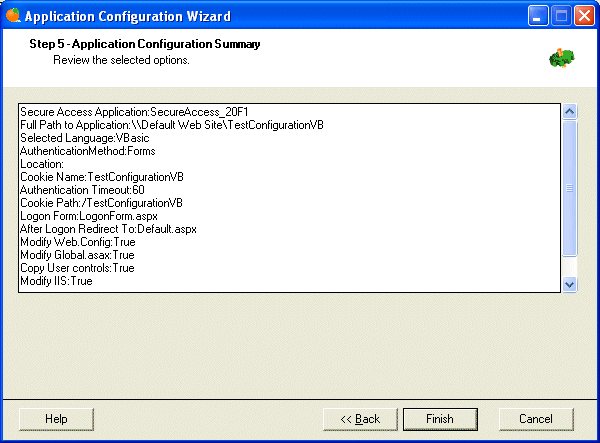Click the scrollbar up arrow in summary list
This screenshot has height=443, width=600.
[x=569, y=112]
